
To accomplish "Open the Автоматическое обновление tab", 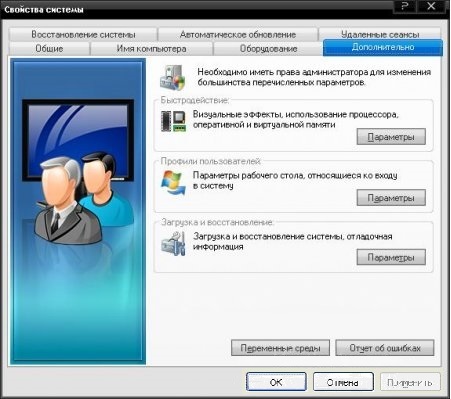I will point(238,34).
